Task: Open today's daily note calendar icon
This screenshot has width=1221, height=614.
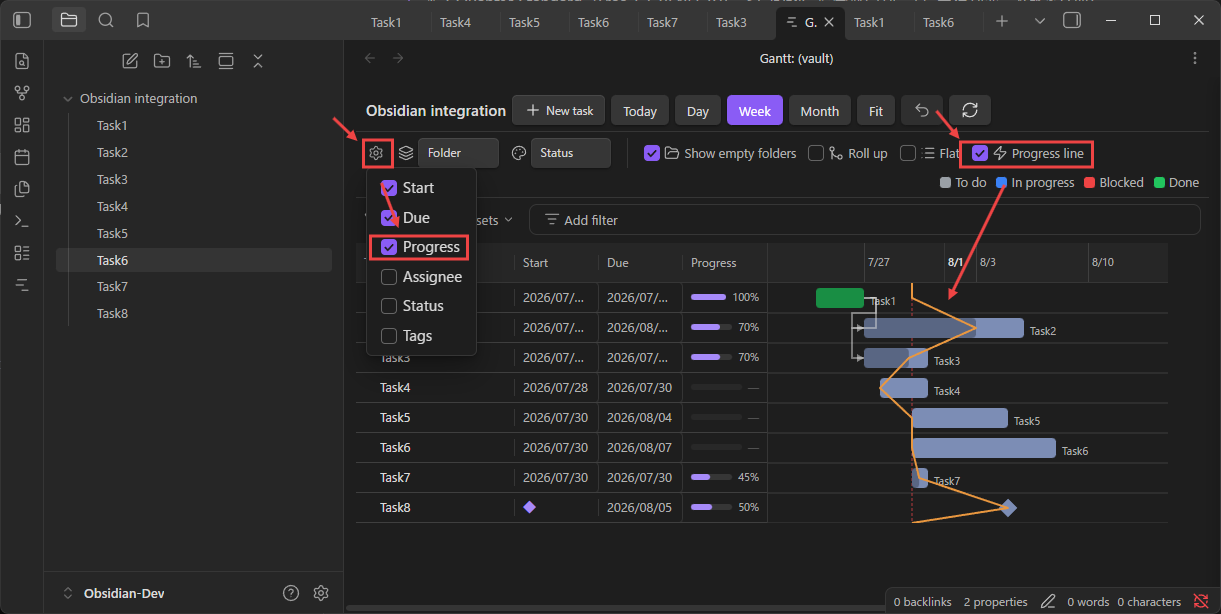Action: pyautogui.click(x=22, y=157)
